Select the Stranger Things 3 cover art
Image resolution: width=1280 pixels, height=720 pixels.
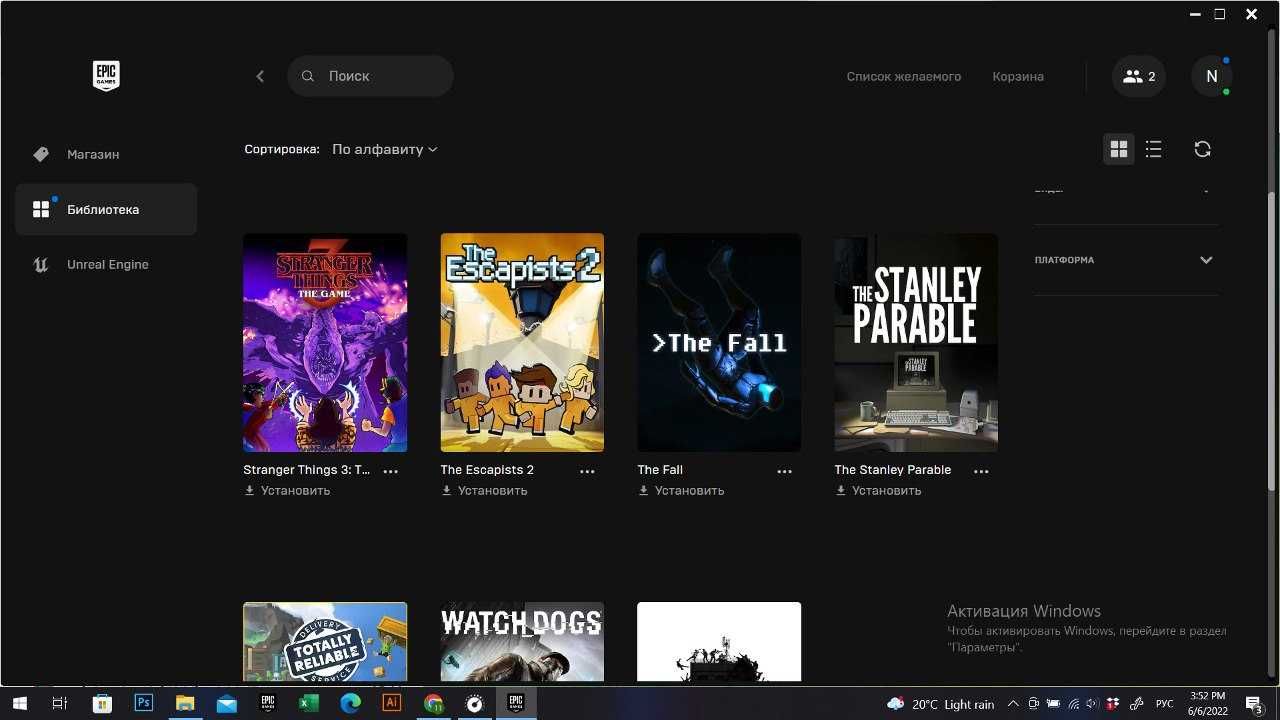point(325,343)
